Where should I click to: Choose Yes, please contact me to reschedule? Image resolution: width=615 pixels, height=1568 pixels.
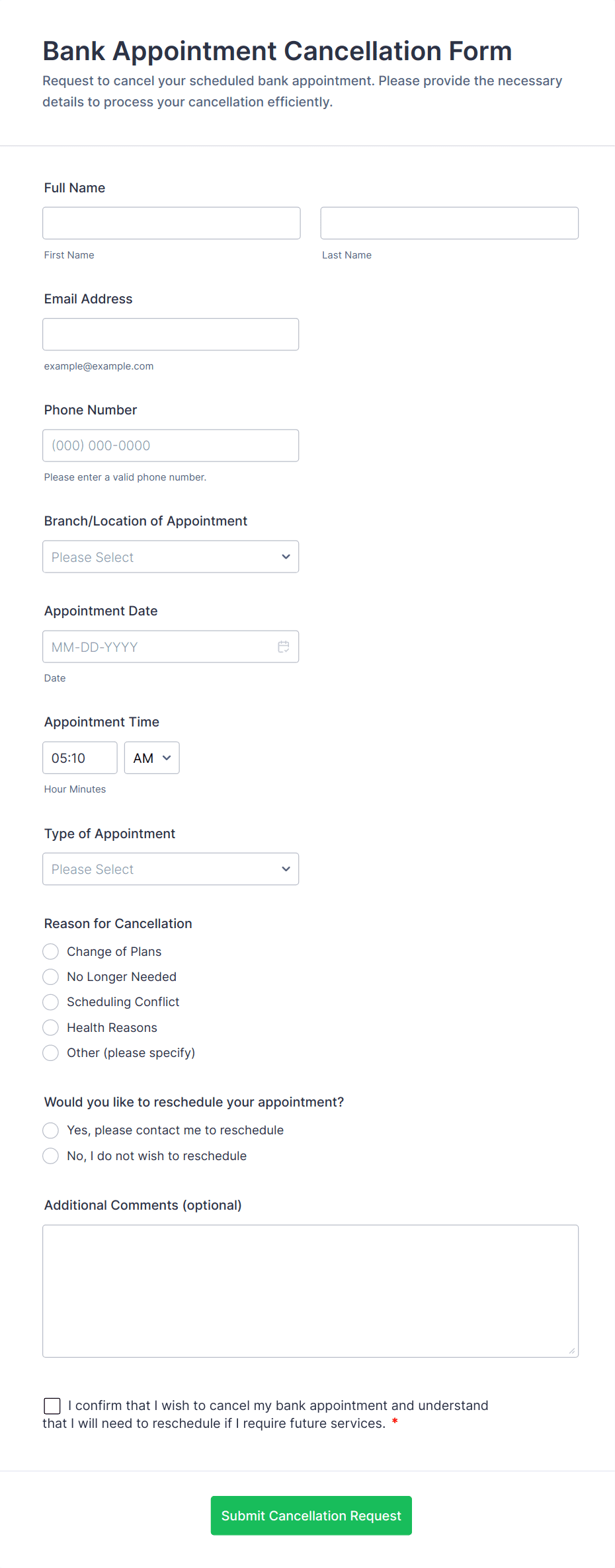(51, 1130)
